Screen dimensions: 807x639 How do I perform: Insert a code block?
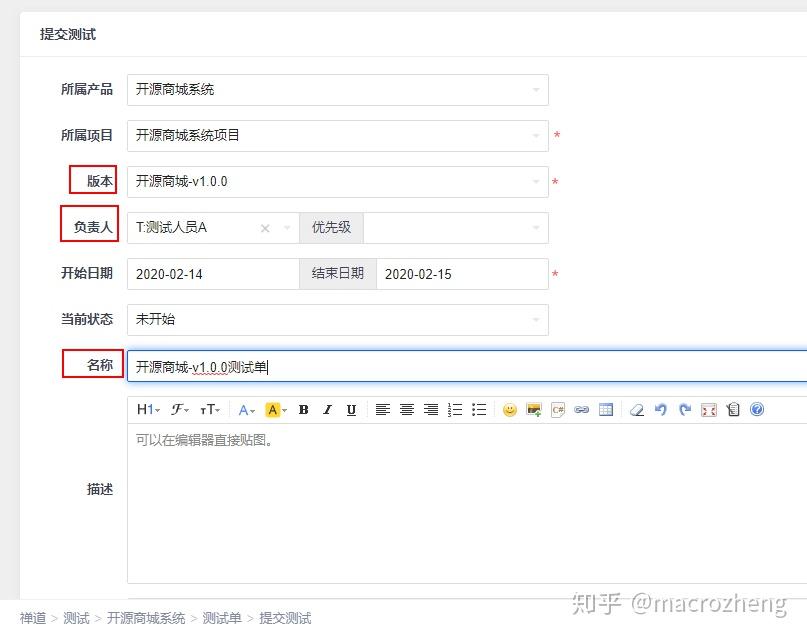(558, 410)
